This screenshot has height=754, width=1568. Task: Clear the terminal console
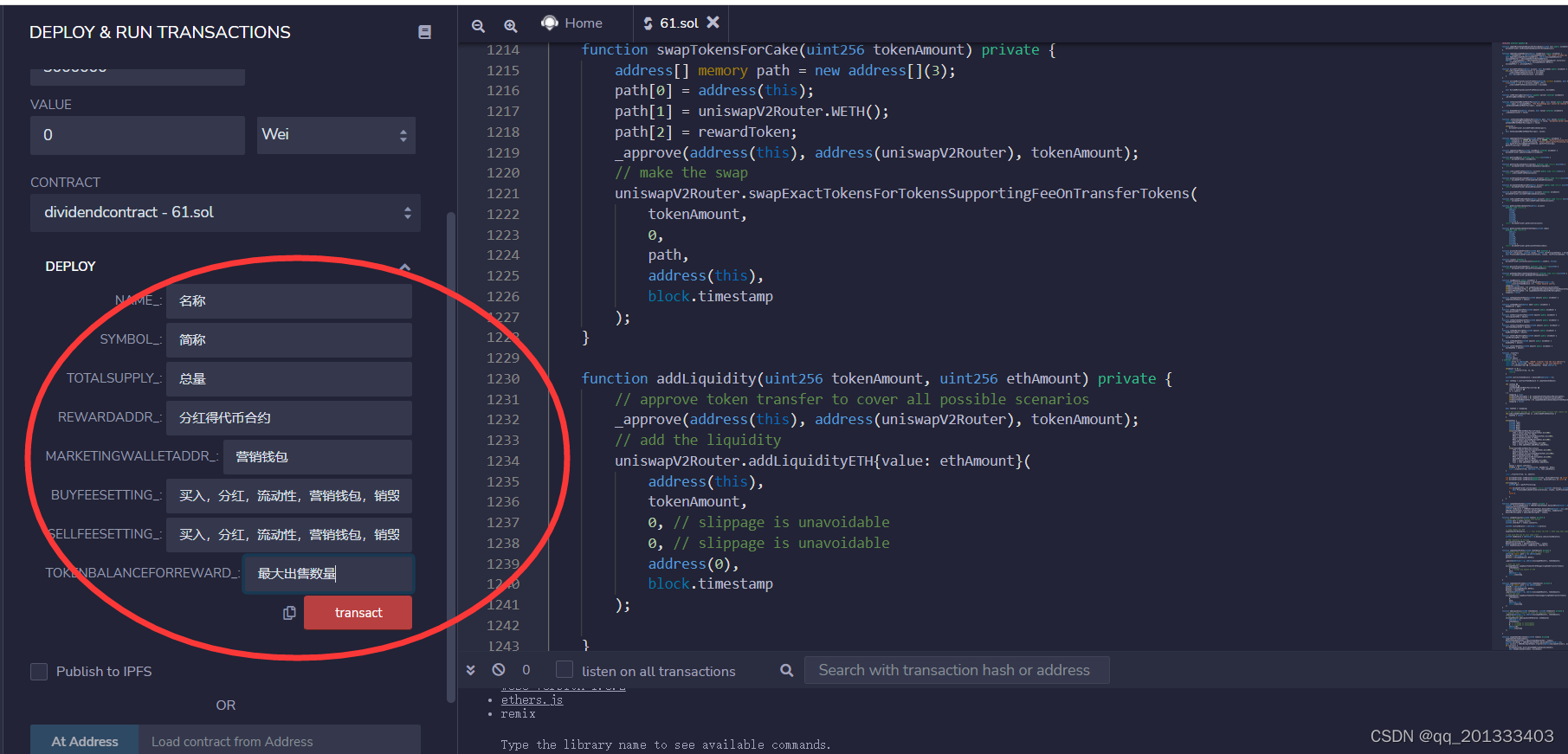point(499,670)
